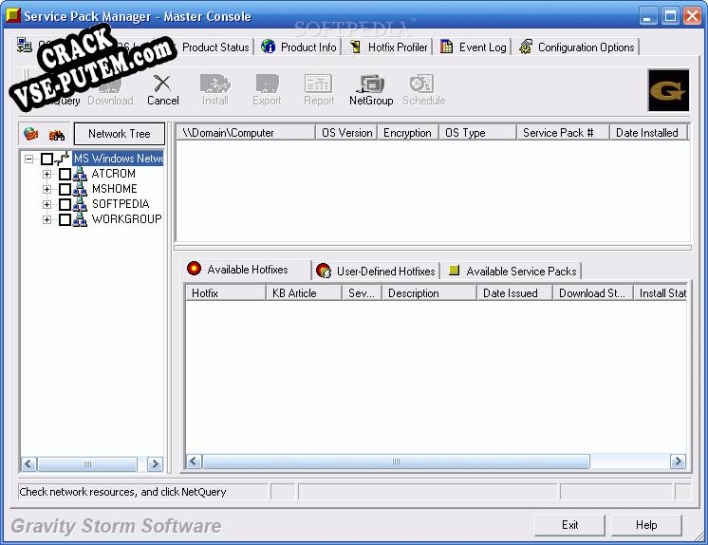
Task: Click the Event Log tab icon
Action: [447, 47]
